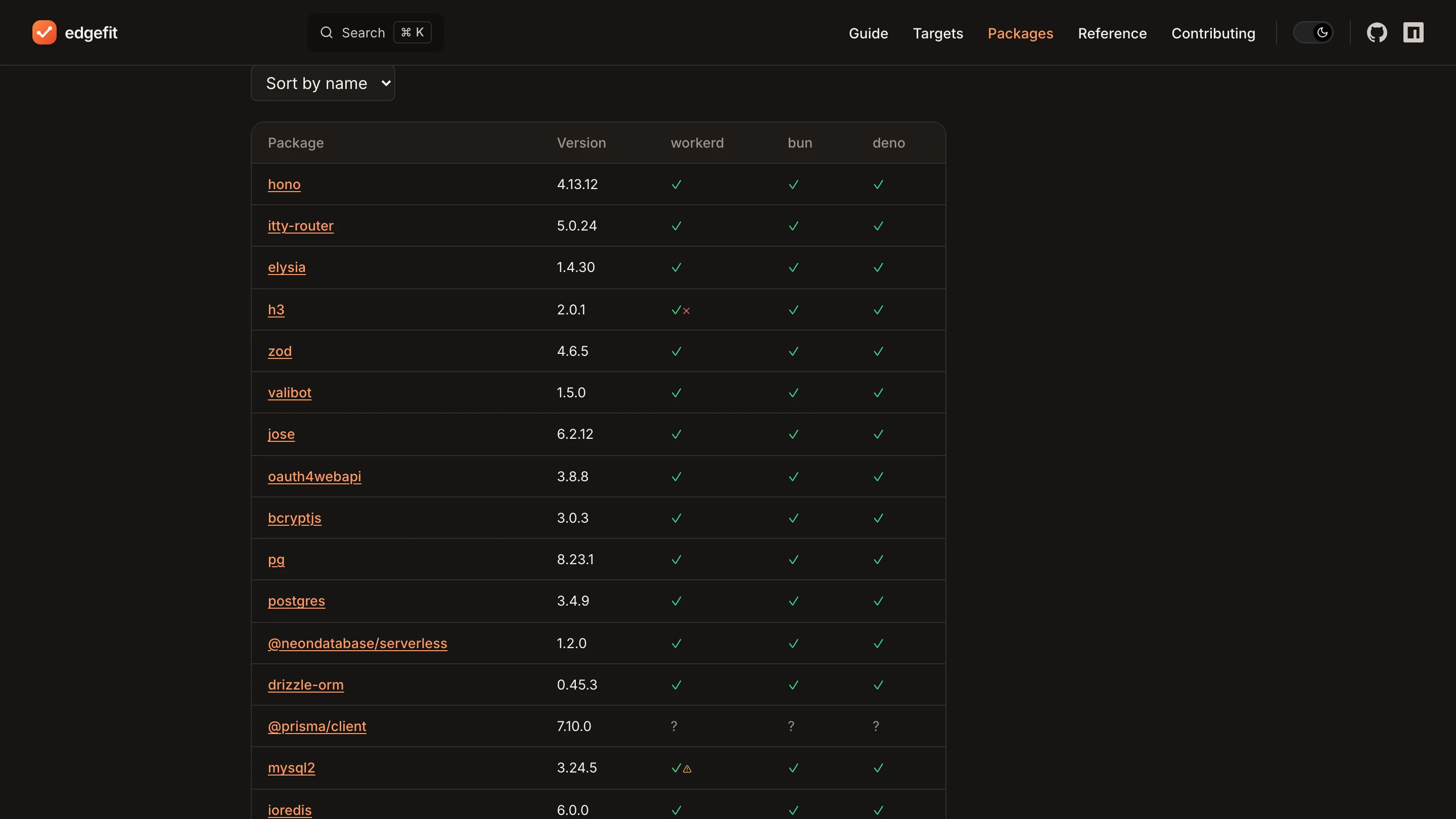Click the search magnifier icon
The height and width of the screenshot is (819, 1456).
click(x=327, y=32)
